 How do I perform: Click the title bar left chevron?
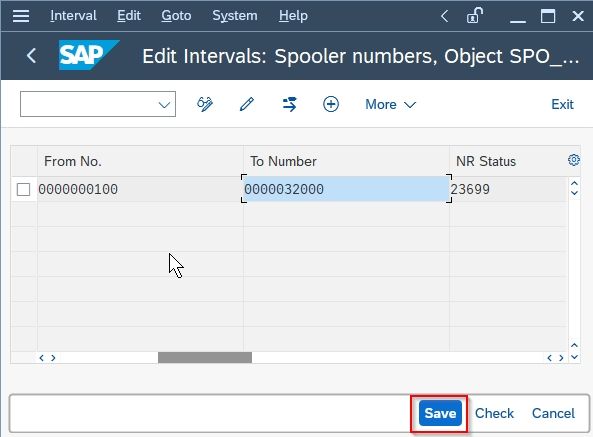point(444,16)
